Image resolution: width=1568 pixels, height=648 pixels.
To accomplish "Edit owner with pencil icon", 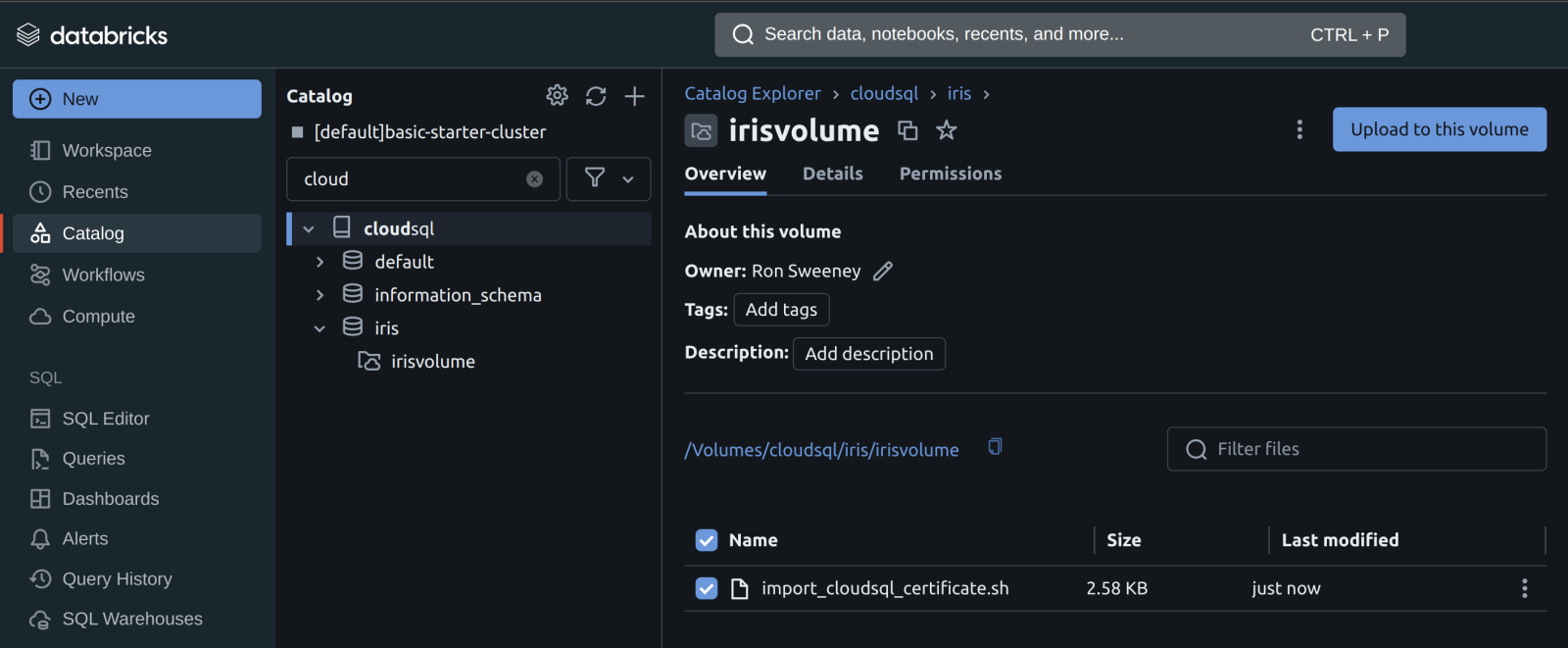I will point(883,272).
